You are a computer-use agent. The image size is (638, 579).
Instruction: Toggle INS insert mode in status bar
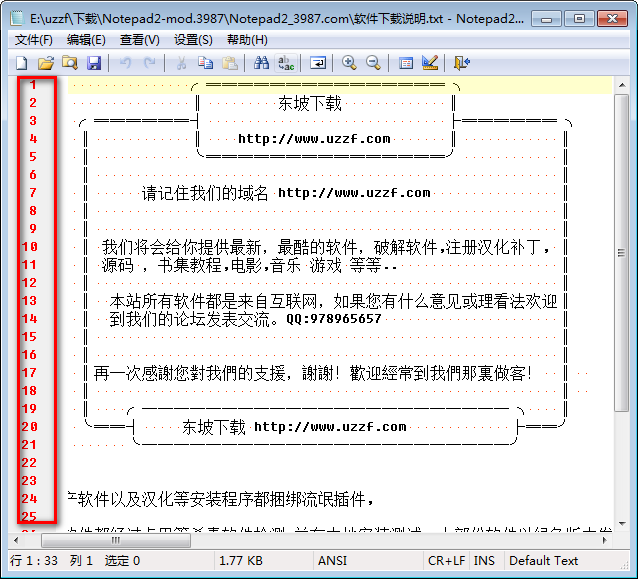coord(484,561)
